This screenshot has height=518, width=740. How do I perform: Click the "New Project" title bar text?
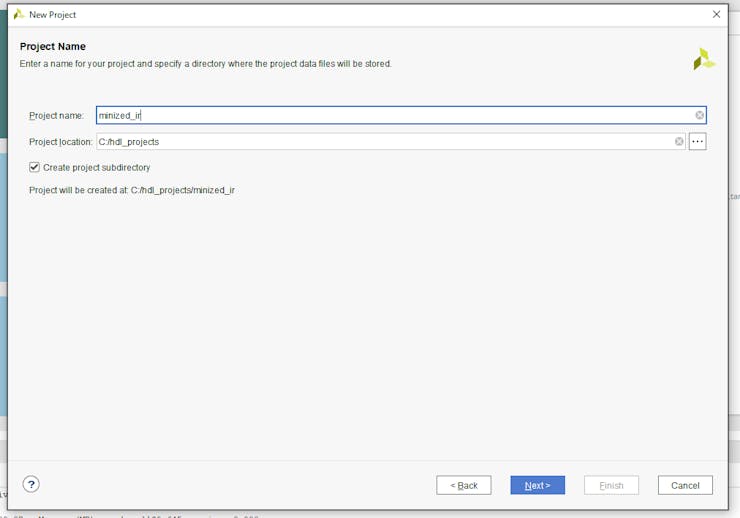pos(52,15)
